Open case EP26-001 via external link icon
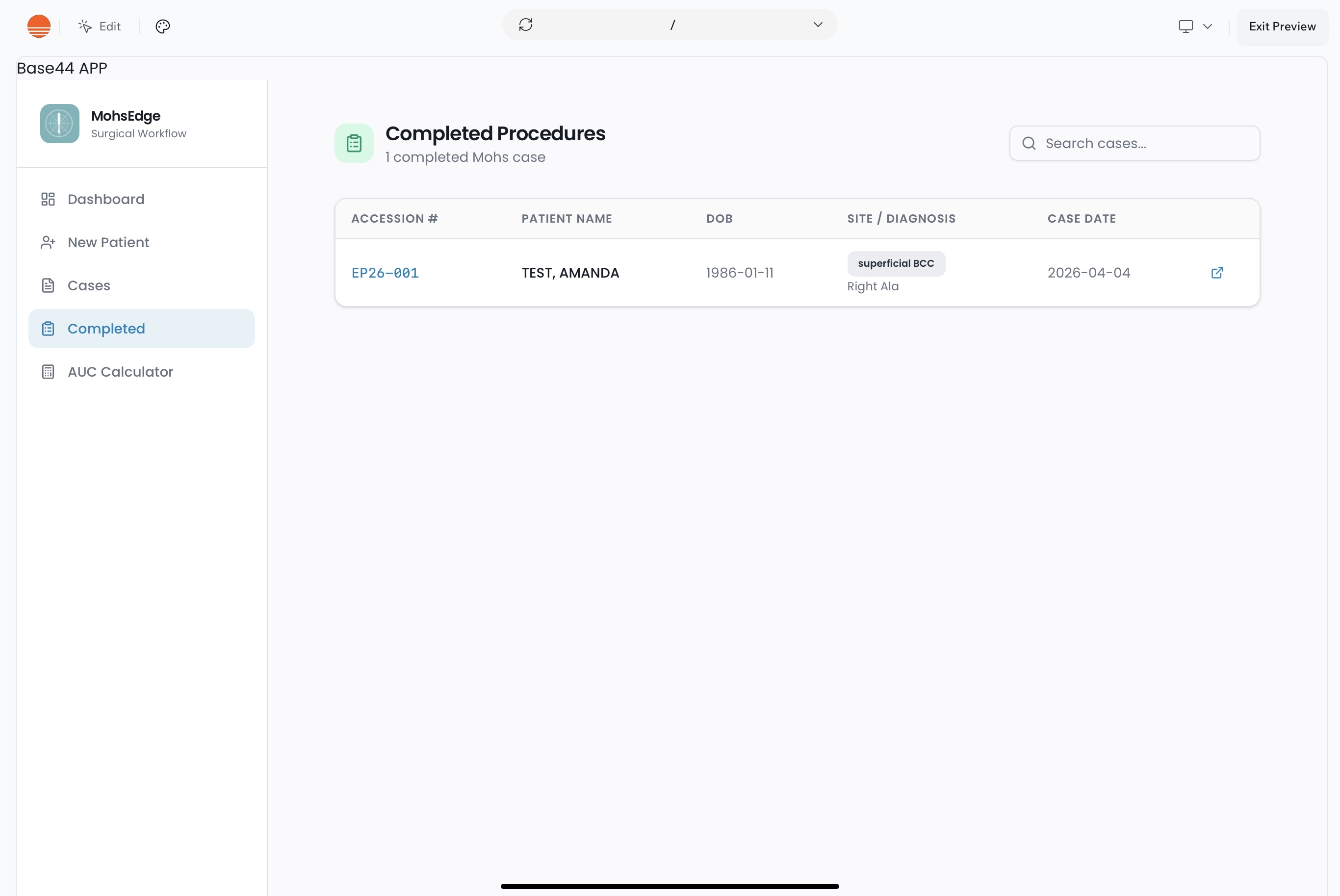 pyautogui.click(x=1217, y=273)
